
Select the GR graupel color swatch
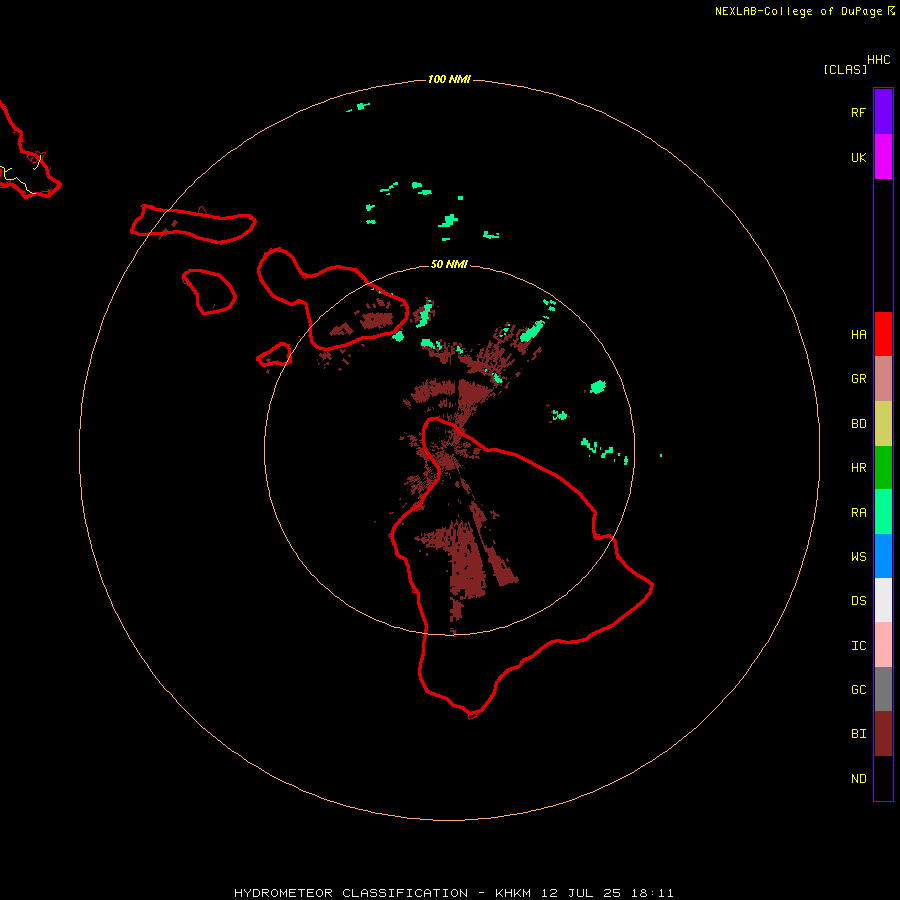(x=883, y=379)
